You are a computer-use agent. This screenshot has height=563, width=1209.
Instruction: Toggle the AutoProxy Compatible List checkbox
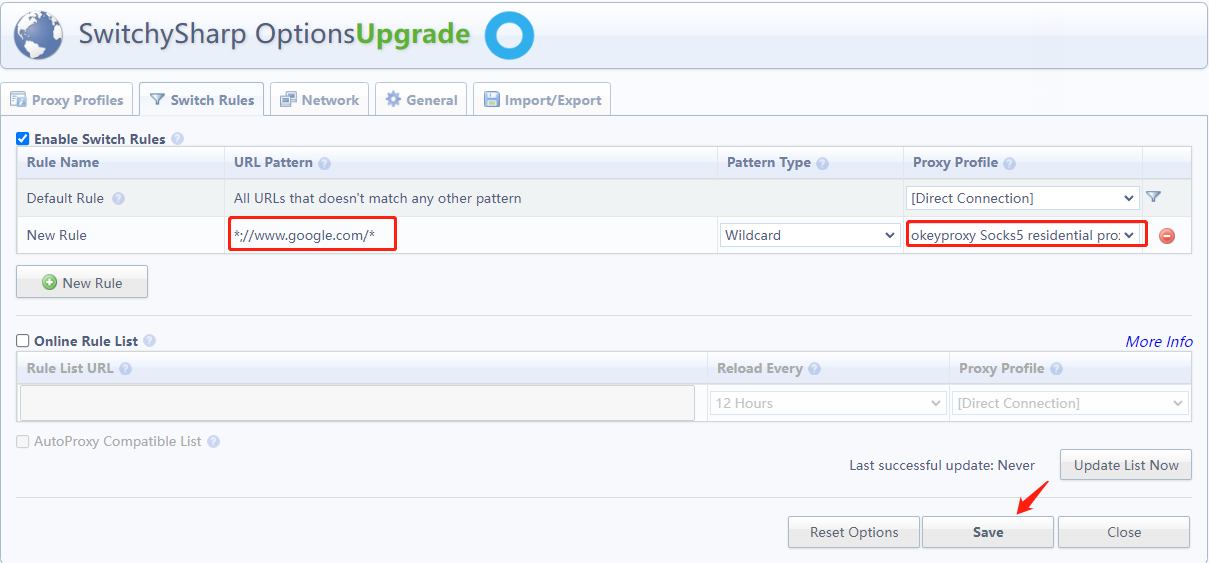pos(23,441)
